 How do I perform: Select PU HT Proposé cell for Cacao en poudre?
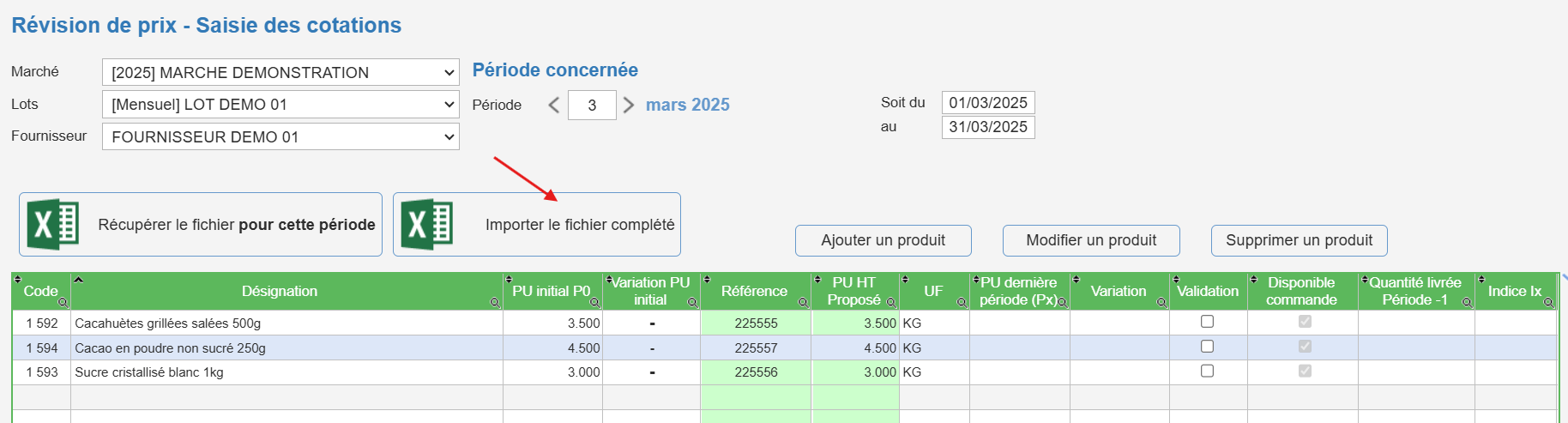855,347
